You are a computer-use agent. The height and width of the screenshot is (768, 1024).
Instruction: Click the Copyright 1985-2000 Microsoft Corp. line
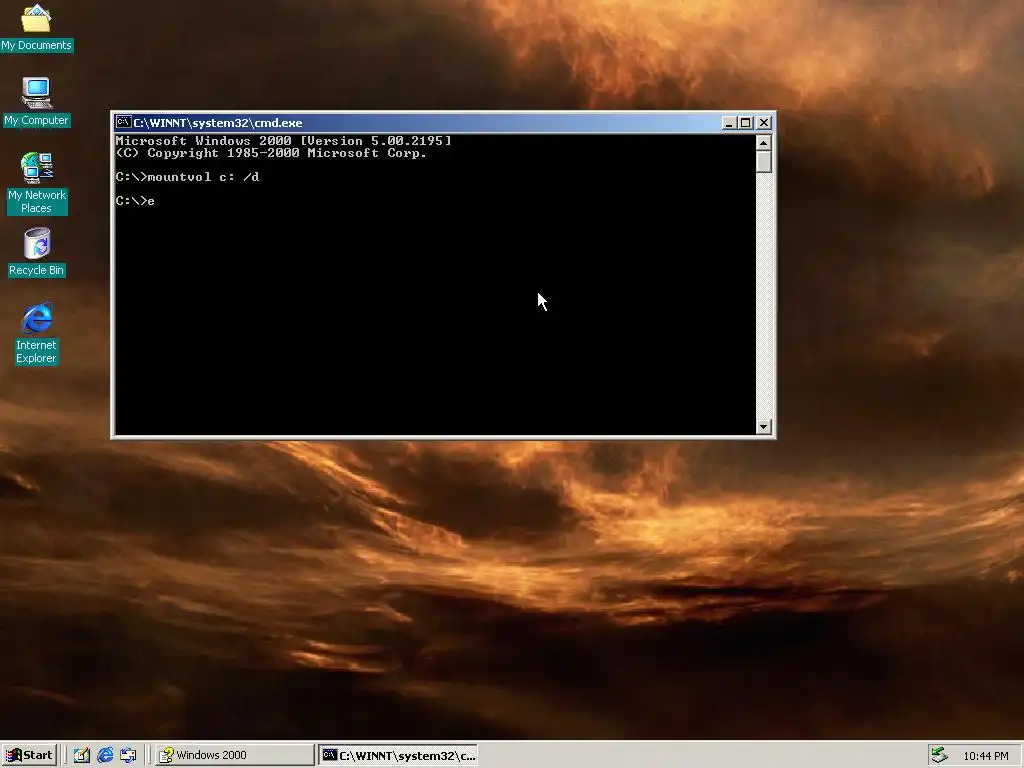(x=271, y=153)
